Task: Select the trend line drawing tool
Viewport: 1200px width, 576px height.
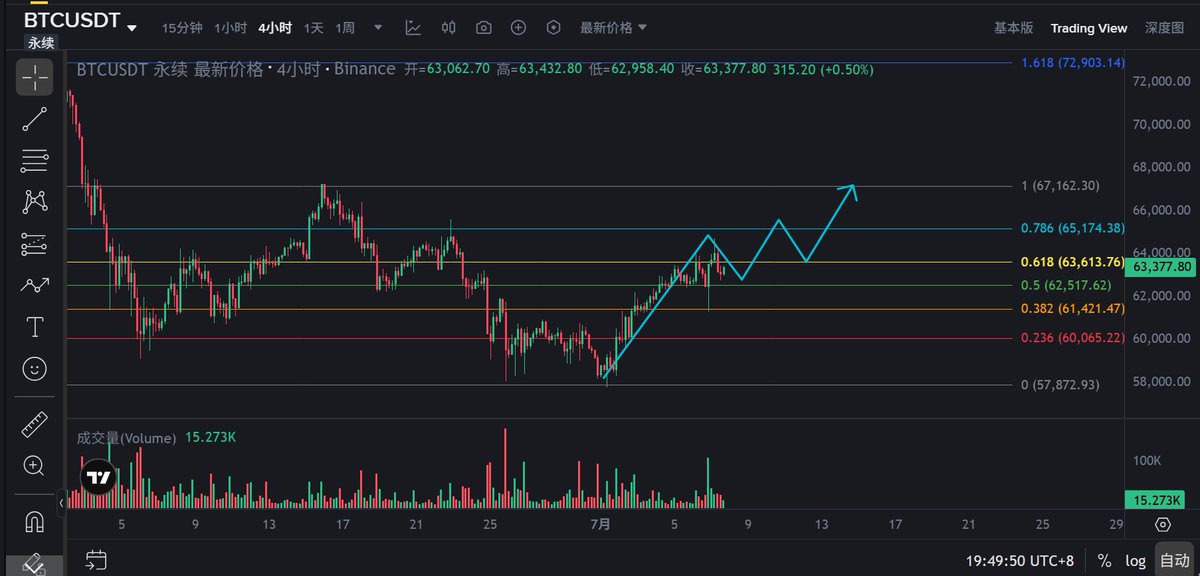Action: click(x=34, y=119)
